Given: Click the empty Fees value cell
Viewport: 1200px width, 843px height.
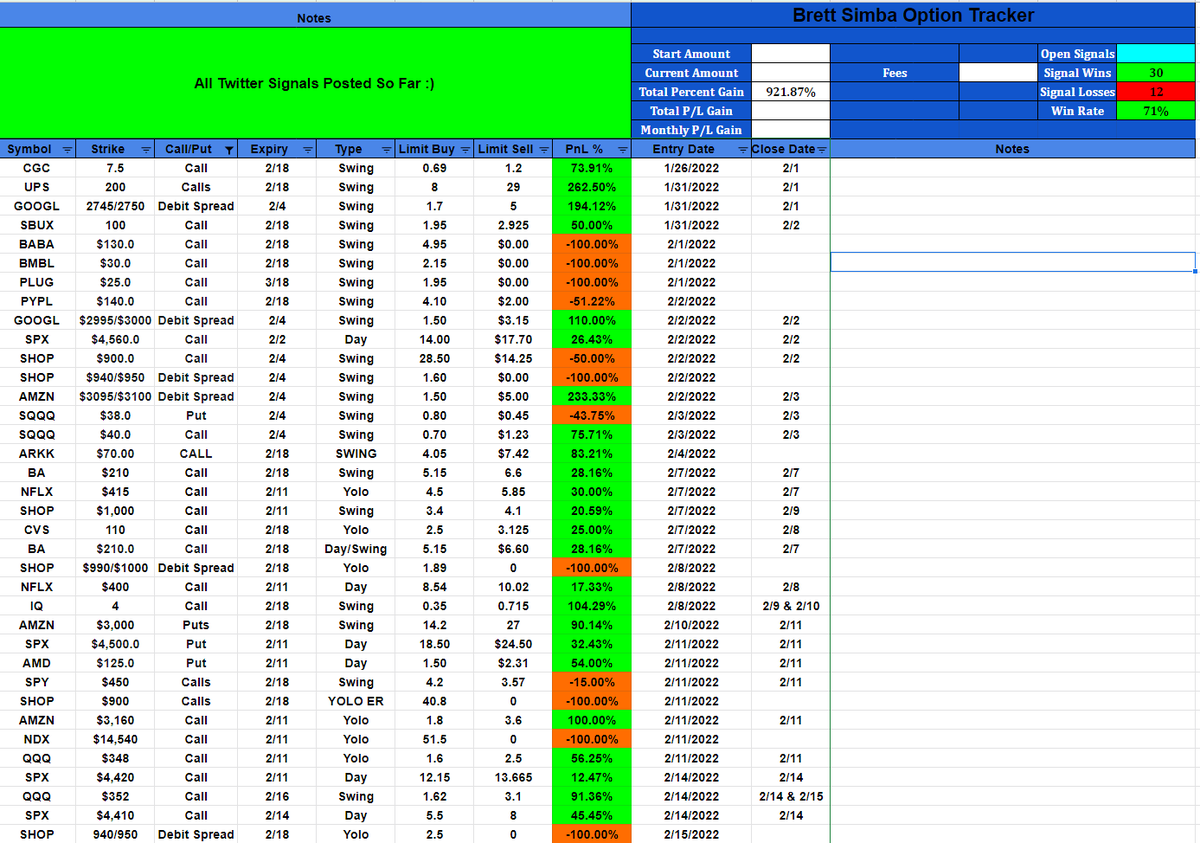Looking at the screenshot, I should (x=999, y=72).
